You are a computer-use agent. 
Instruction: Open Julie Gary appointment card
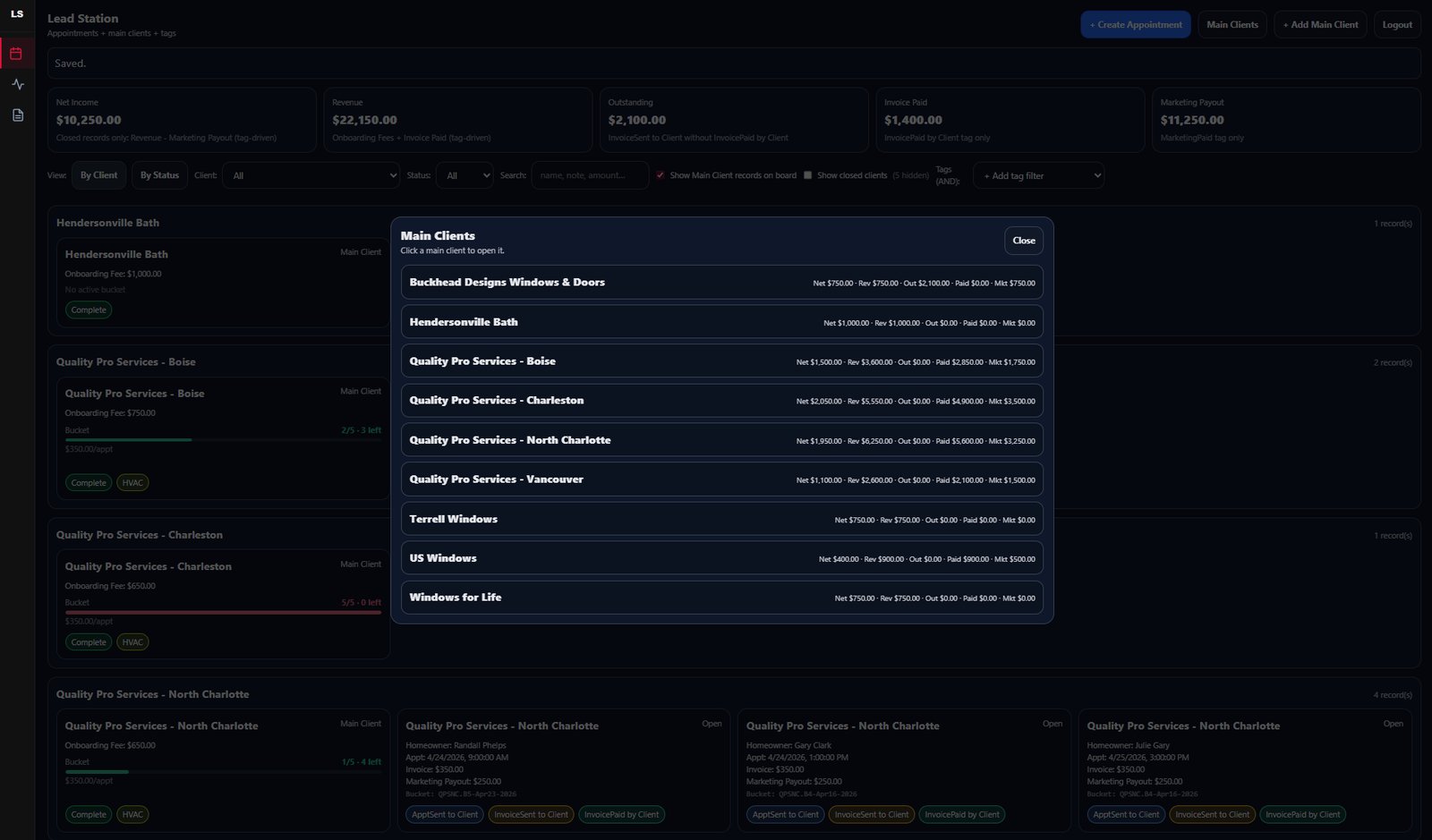(x=1245, y=770)
